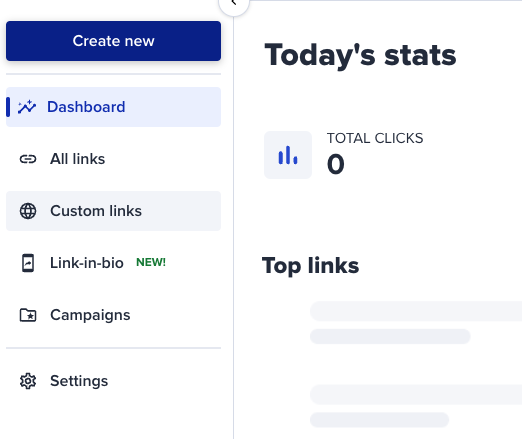522x439 pixels.
Task: Click the first loading Top links placeholder
Action: pos(416,311)
